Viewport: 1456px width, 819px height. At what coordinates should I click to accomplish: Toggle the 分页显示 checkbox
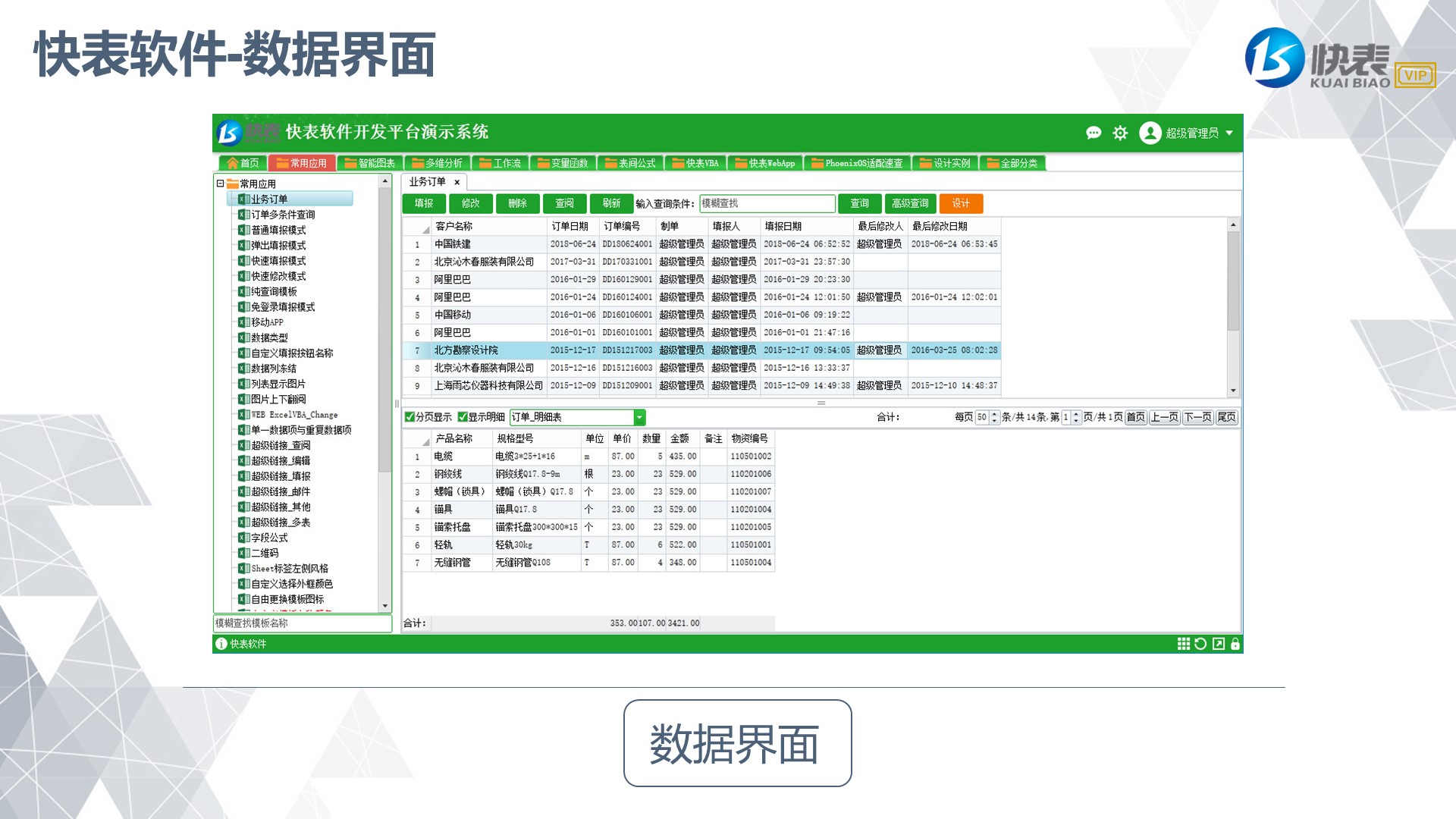tap(410, 417)
